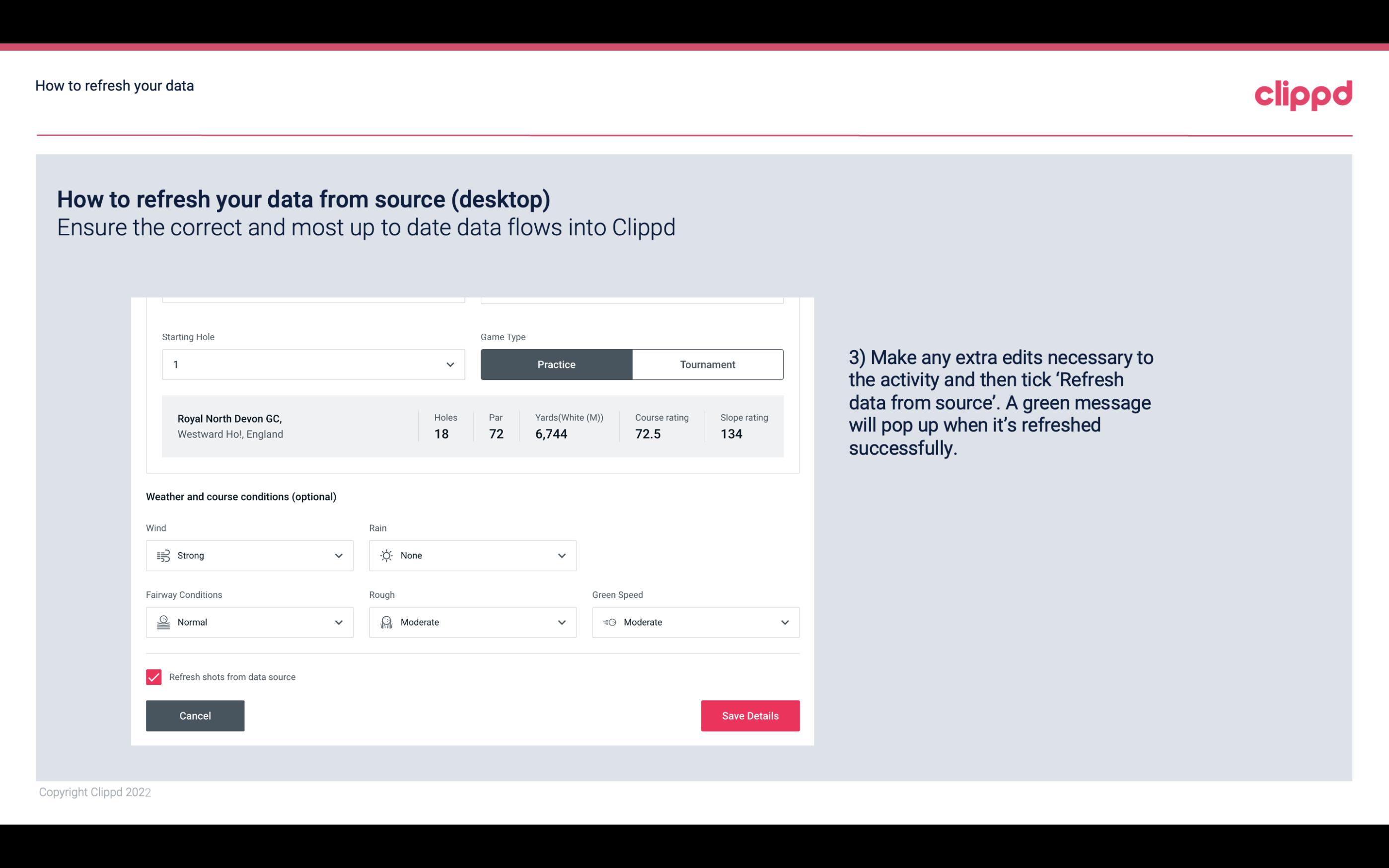Click Cancel button

pos(195,715)
